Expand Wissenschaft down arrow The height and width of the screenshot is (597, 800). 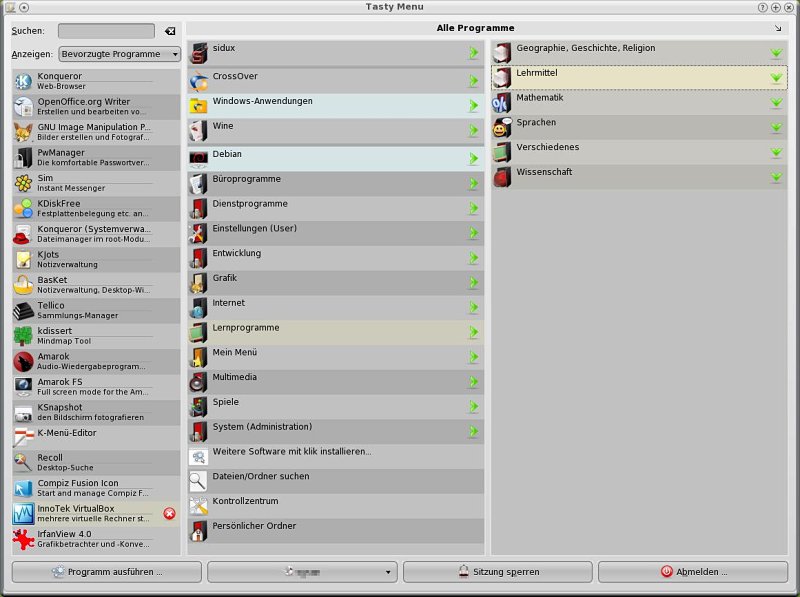[x=776, y=177]
